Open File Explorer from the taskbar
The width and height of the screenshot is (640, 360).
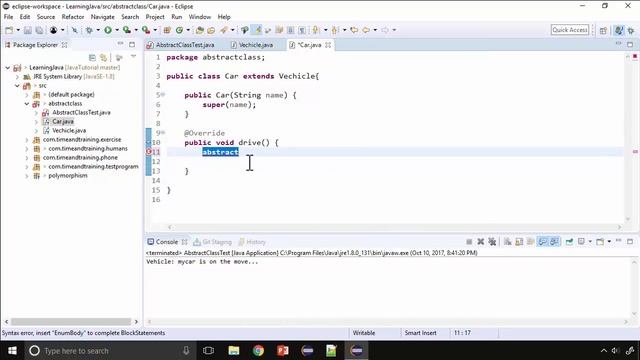pos(233,351)
